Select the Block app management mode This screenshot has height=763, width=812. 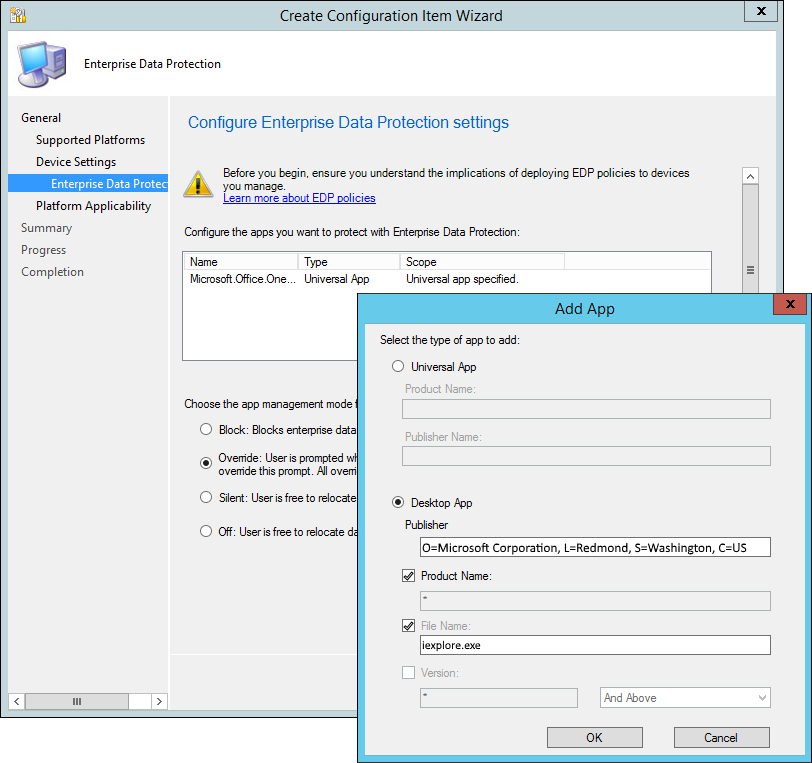(206, 430)
